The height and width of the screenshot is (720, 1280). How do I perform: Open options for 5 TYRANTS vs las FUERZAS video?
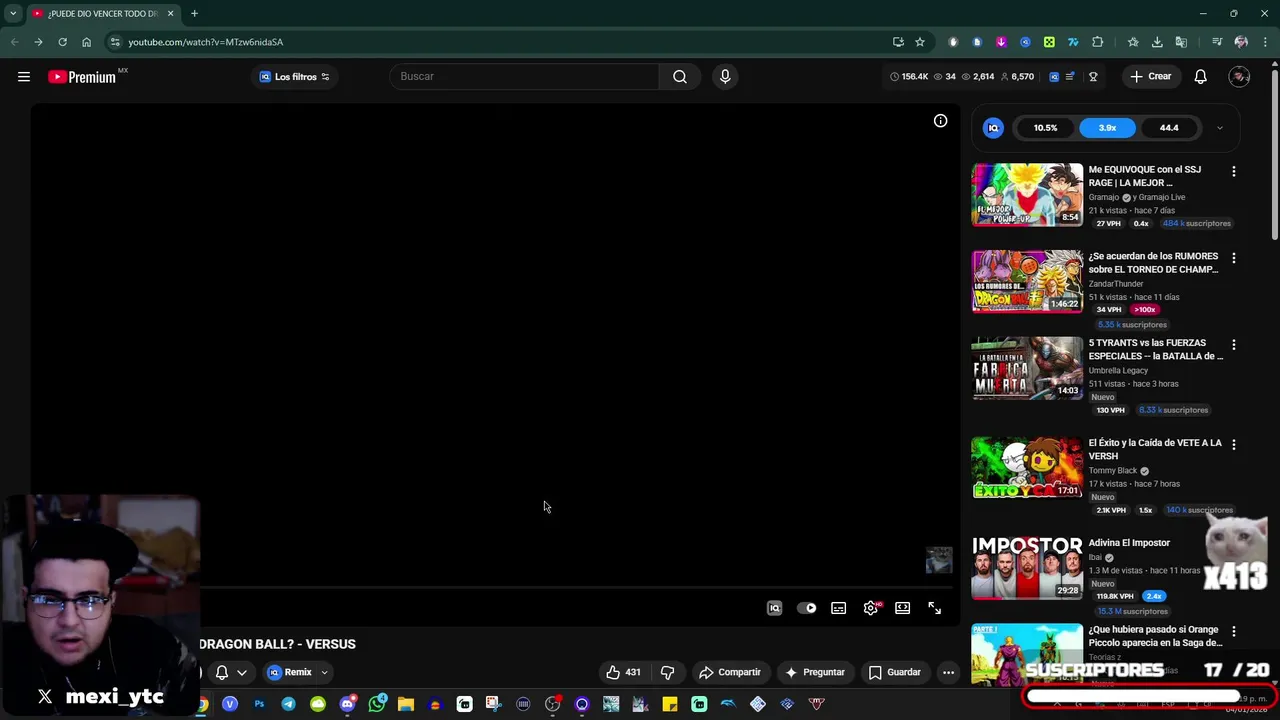point(1233,345)
